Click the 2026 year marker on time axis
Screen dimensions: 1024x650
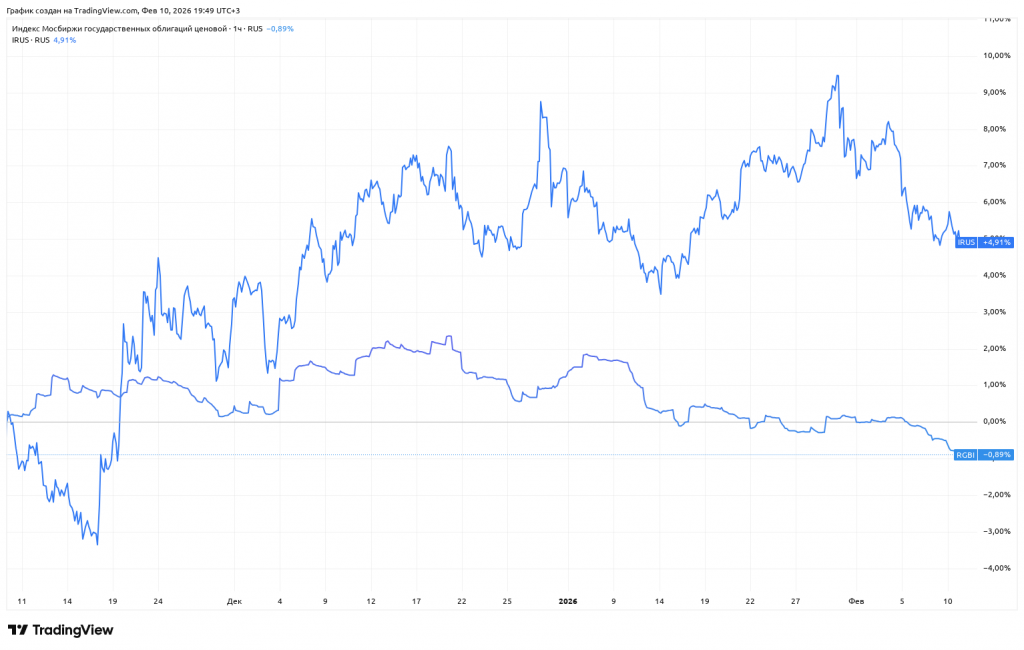coord(568,601)
